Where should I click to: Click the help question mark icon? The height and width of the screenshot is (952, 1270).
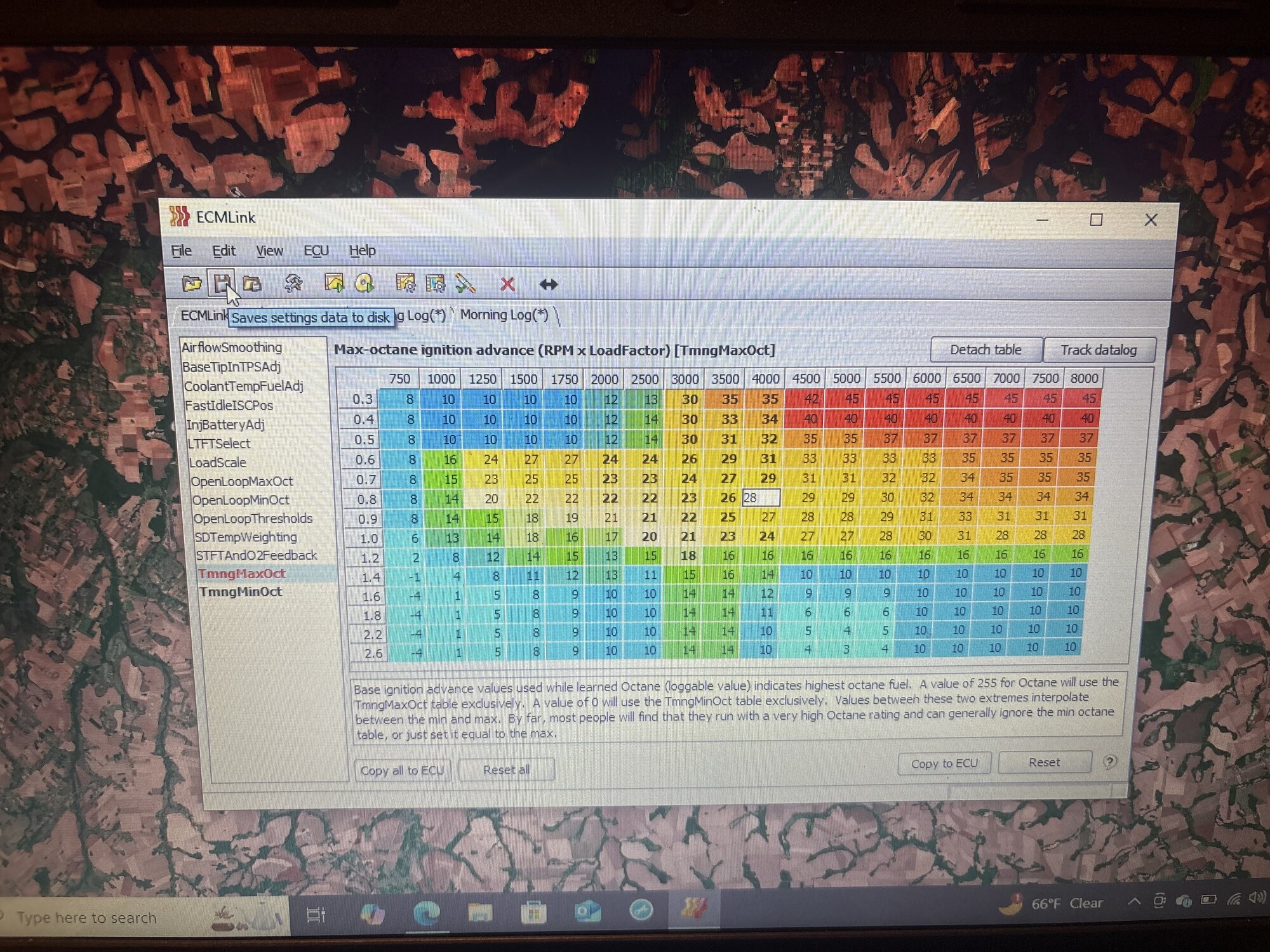[x=1109, y=762]
